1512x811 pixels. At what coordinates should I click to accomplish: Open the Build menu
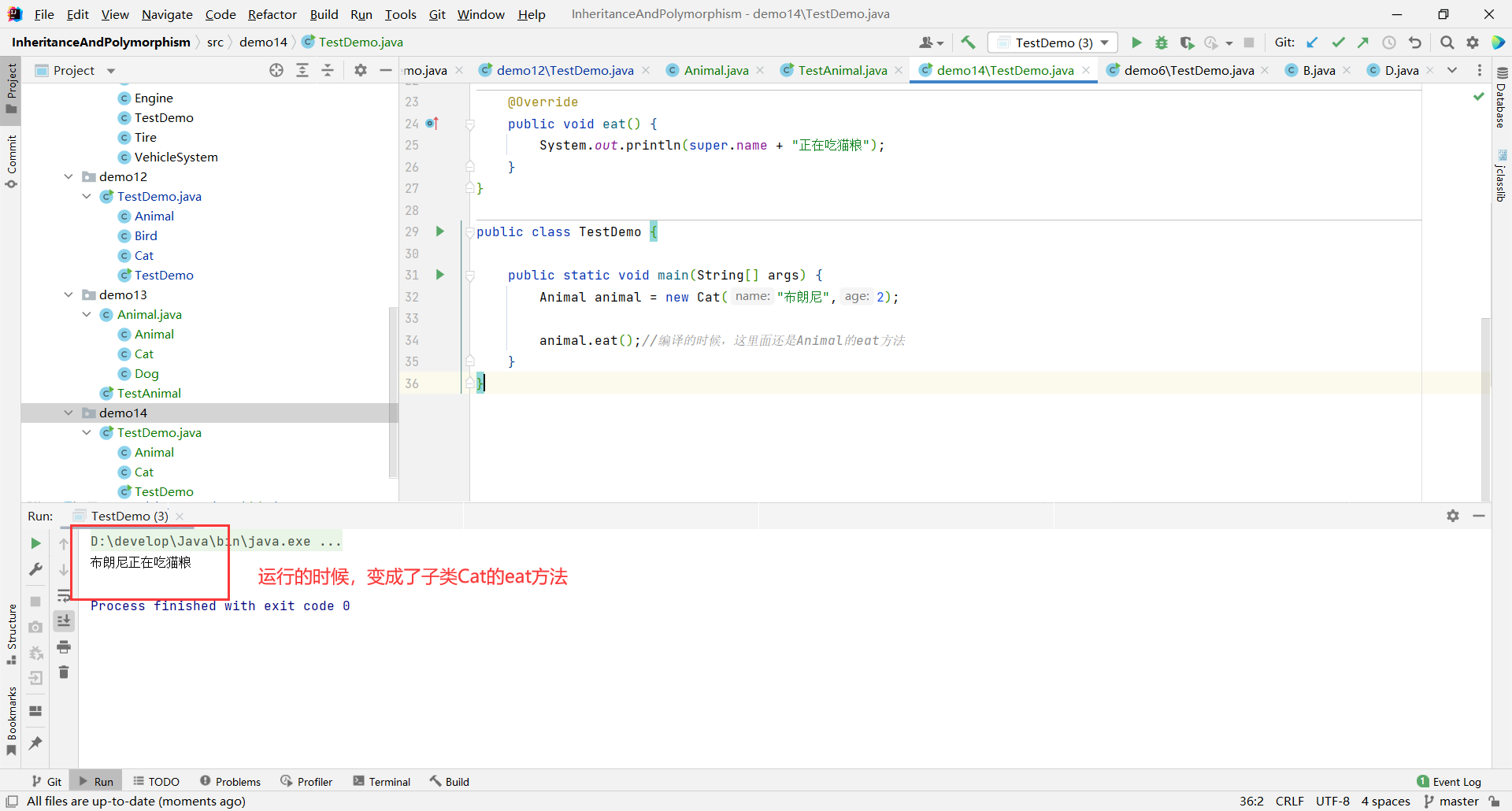click(x=324, y=14)
